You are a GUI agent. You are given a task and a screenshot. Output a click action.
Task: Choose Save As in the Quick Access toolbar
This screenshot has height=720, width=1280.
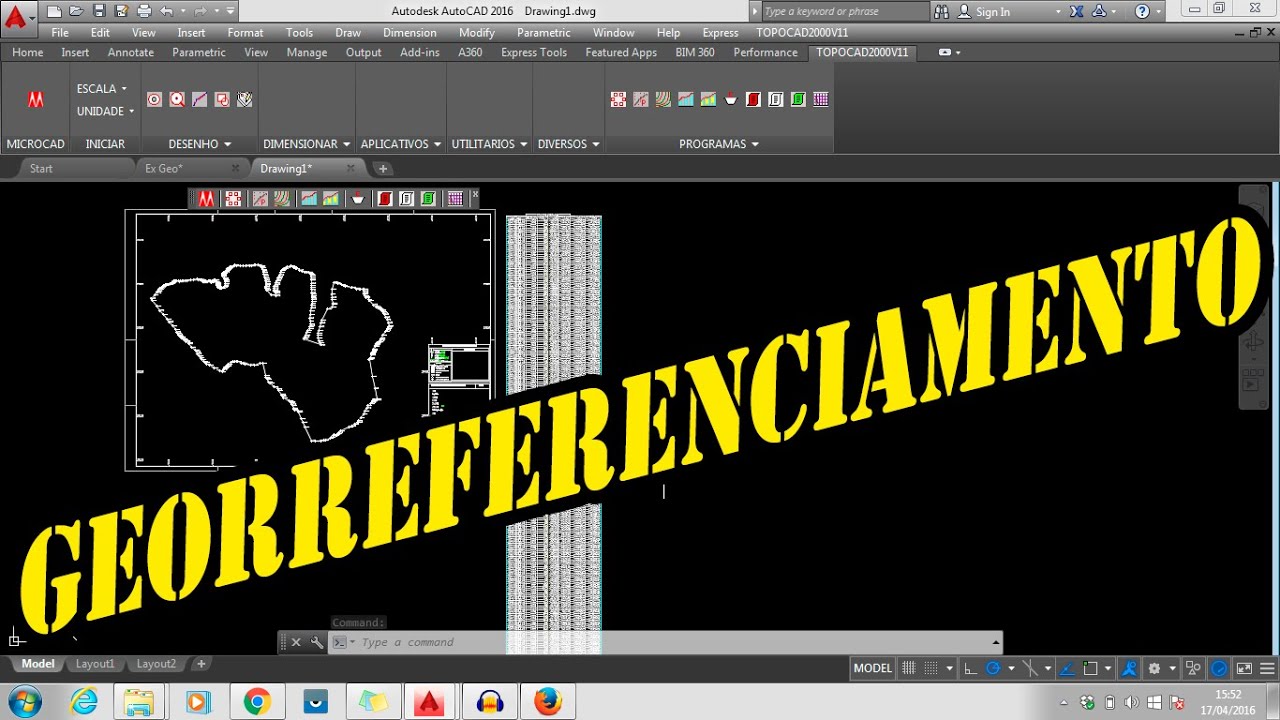[x=121, y=11]
